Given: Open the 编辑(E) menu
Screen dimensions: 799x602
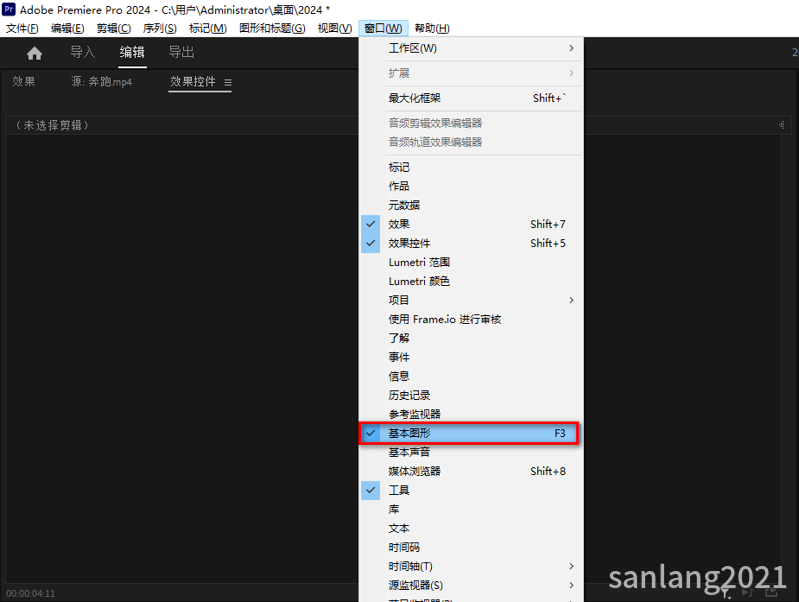Looking at the screenshot, I should click(x=67, y=28).
